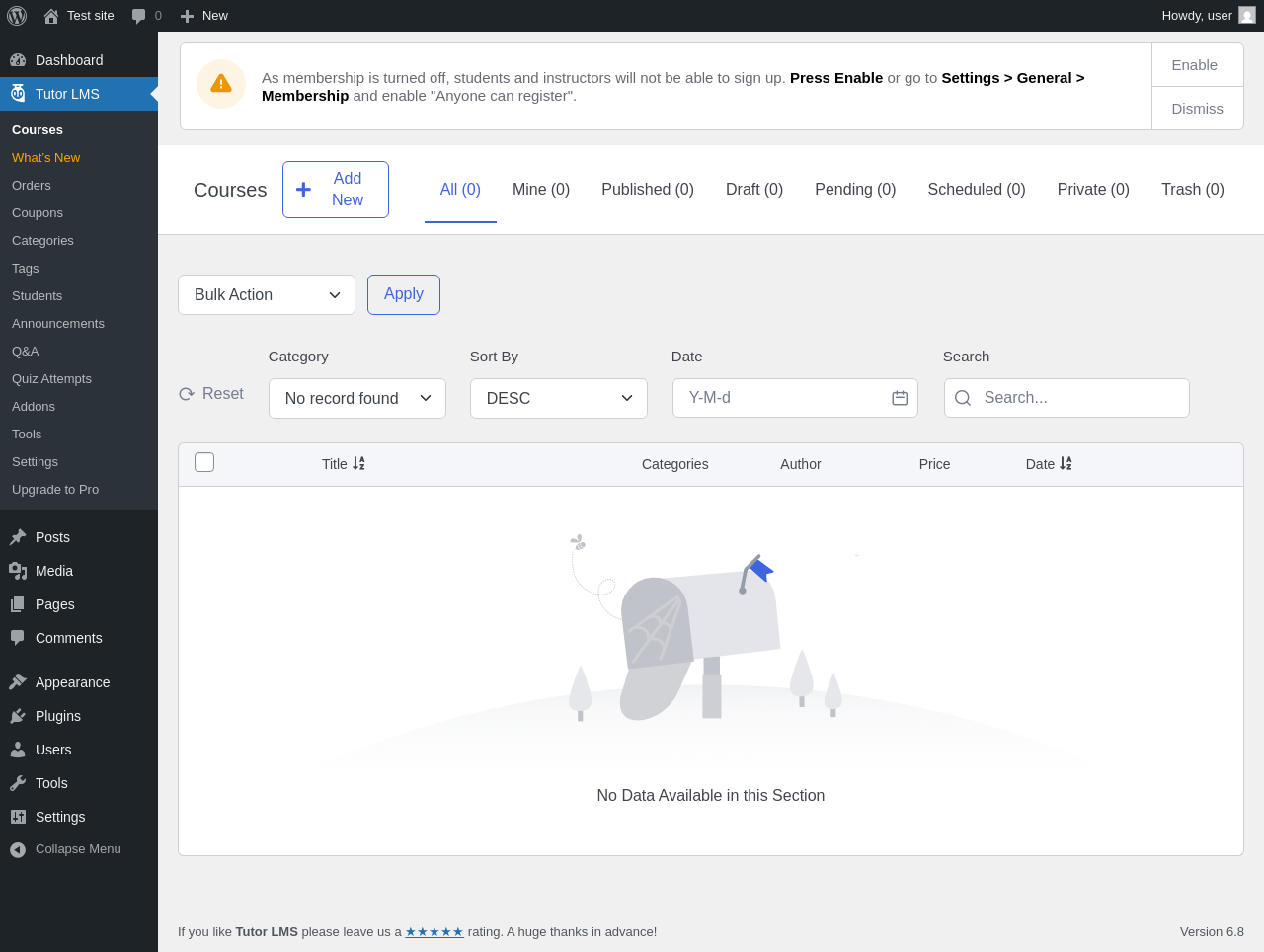Click the Author column header
Screen dimensions: 1264x952
(801, 464)
